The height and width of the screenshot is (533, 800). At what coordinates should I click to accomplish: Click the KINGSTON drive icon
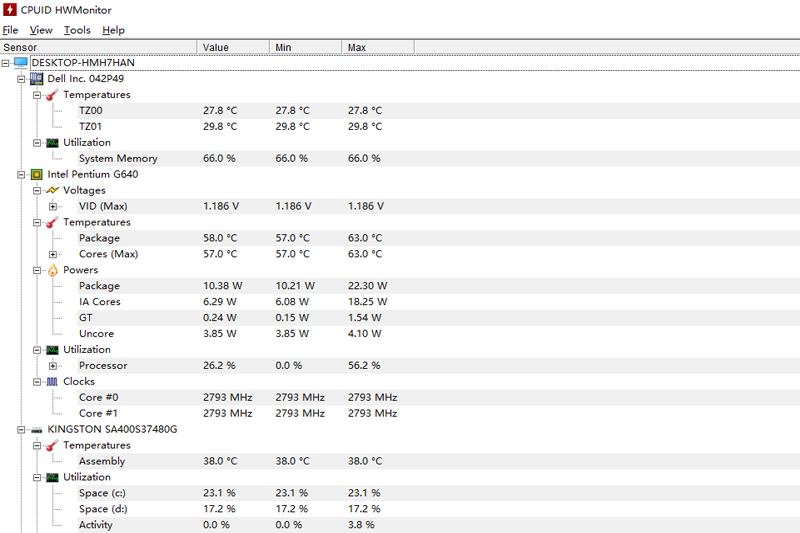(x=37, y=429)
